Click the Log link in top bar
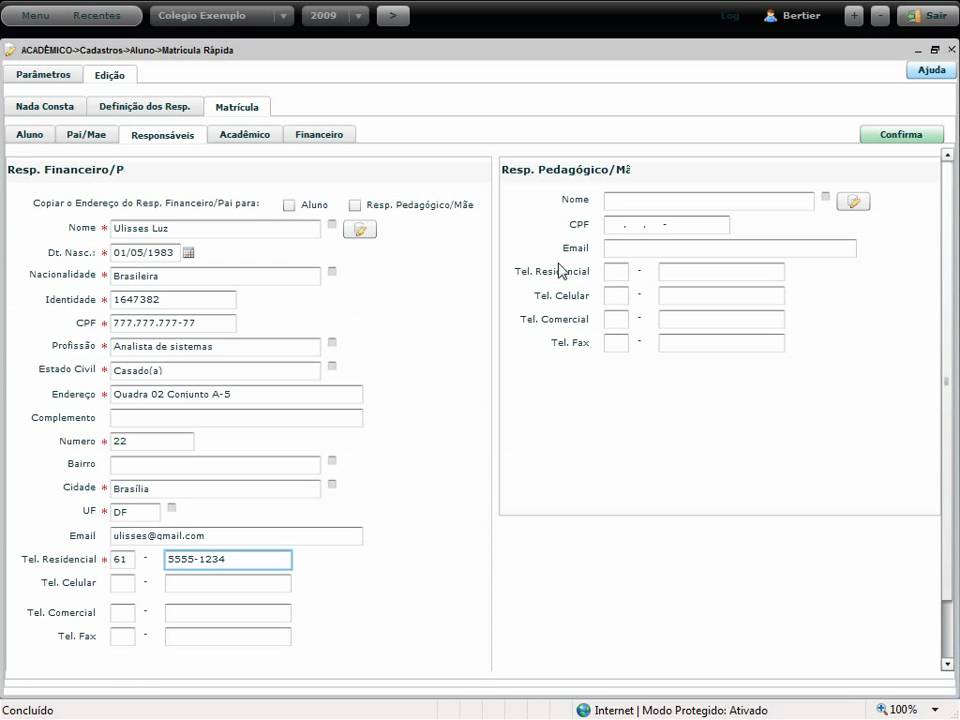 coord(730,16)
